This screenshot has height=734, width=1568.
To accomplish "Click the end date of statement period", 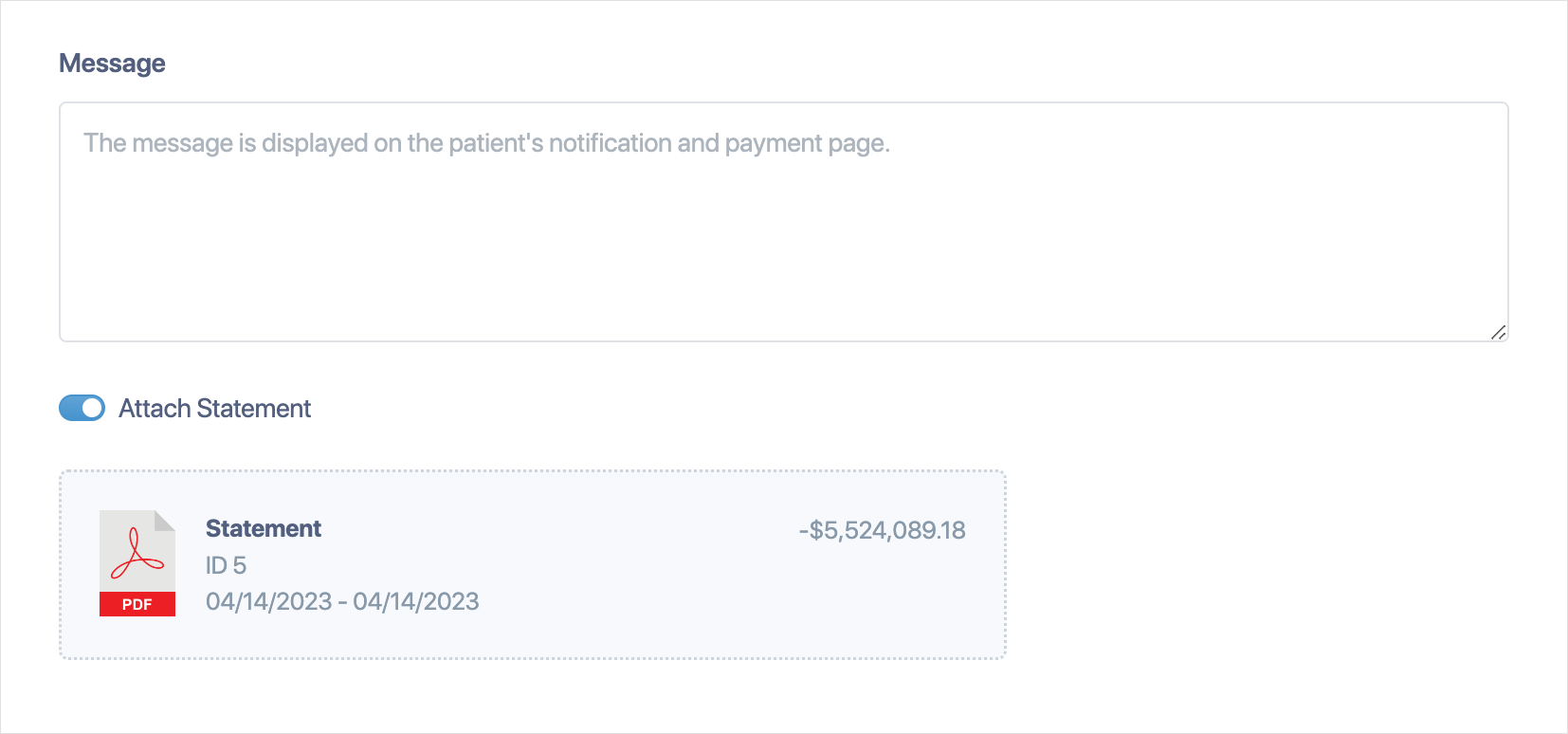I will click(416, 601).
